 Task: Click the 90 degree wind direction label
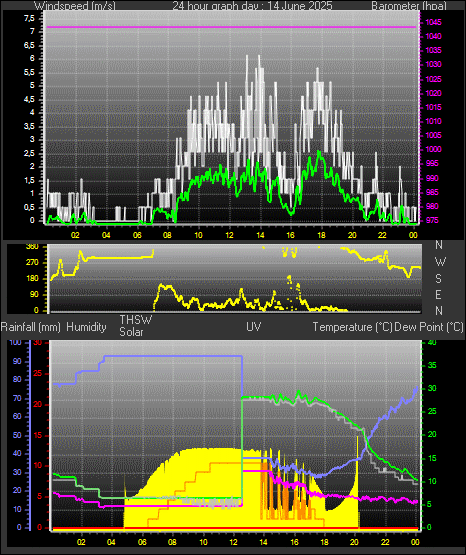coord(34,295)
